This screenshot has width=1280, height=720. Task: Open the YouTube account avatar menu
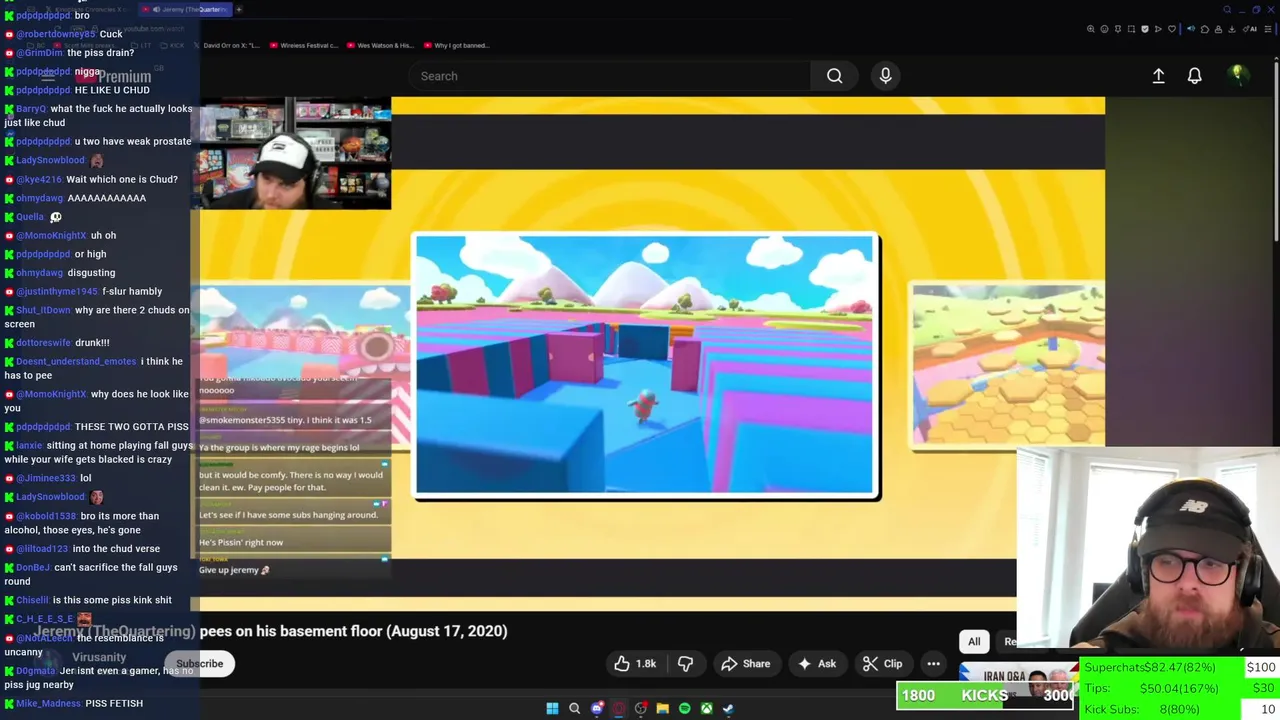[1237, 75]
